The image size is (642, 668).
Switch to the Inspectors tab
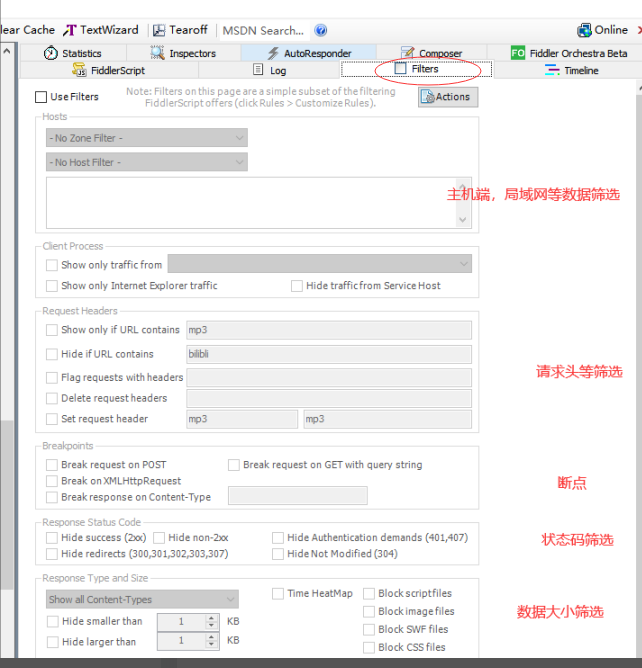pos(183,53)
